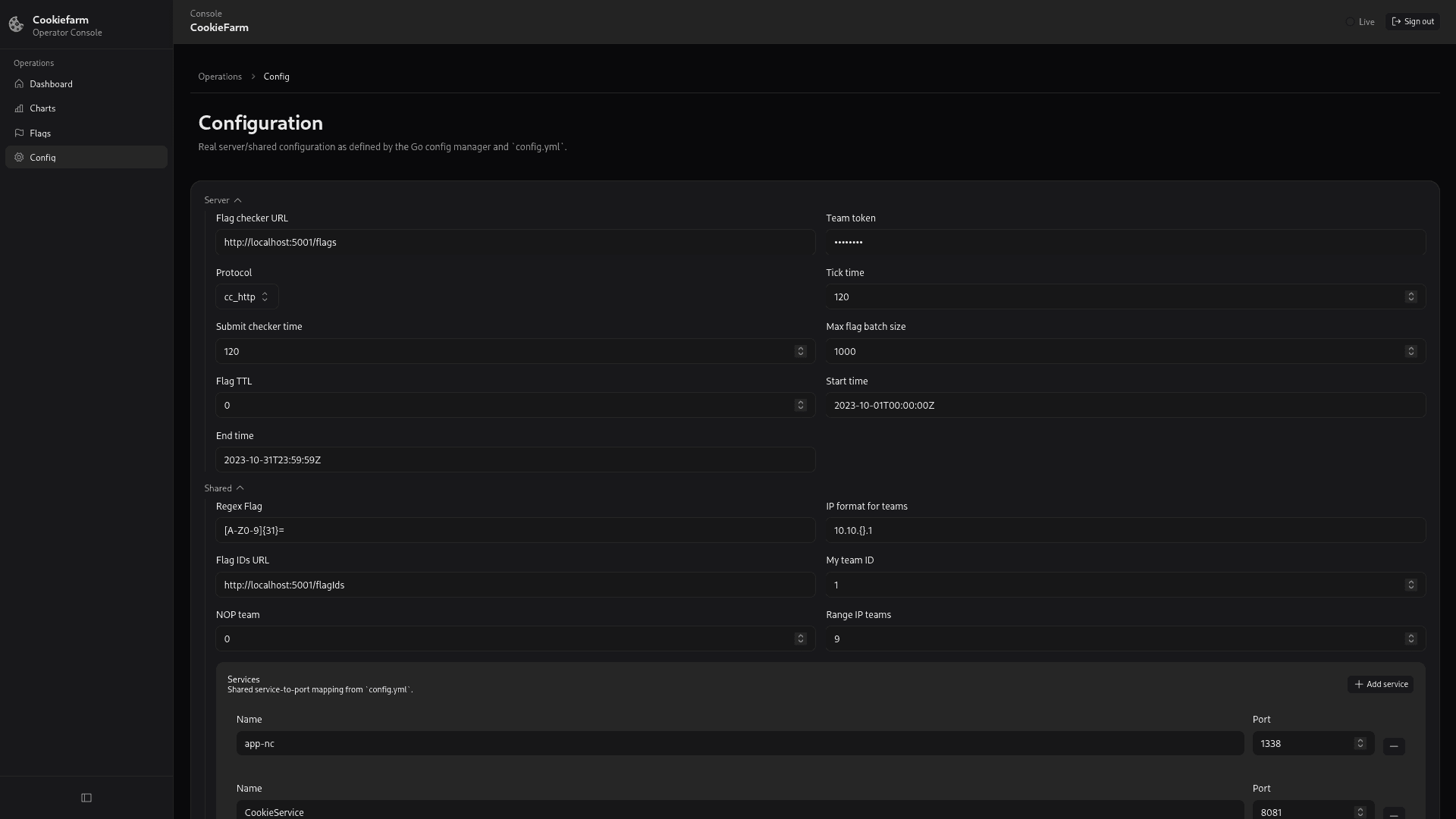The width and height of the screenshot is (1456, 819).
Task: Adjust Max flag batch size with its stepper
Action: tap(1410, 351)
